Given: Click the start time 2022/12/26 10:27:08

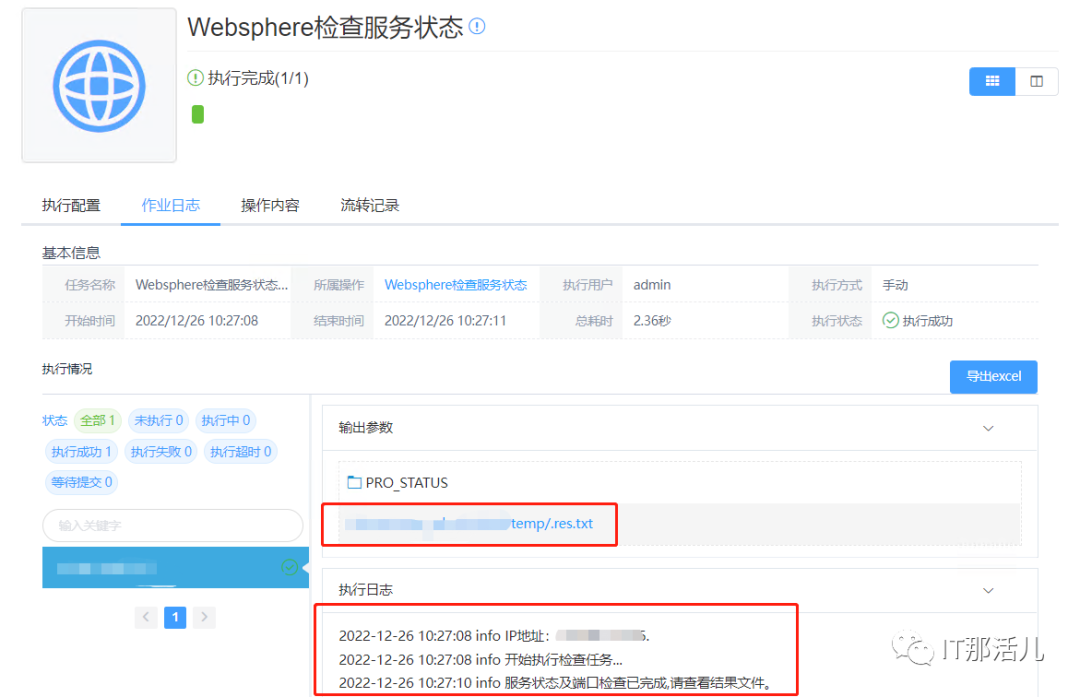Looking at the screenshot, I should tap(196, 320).
